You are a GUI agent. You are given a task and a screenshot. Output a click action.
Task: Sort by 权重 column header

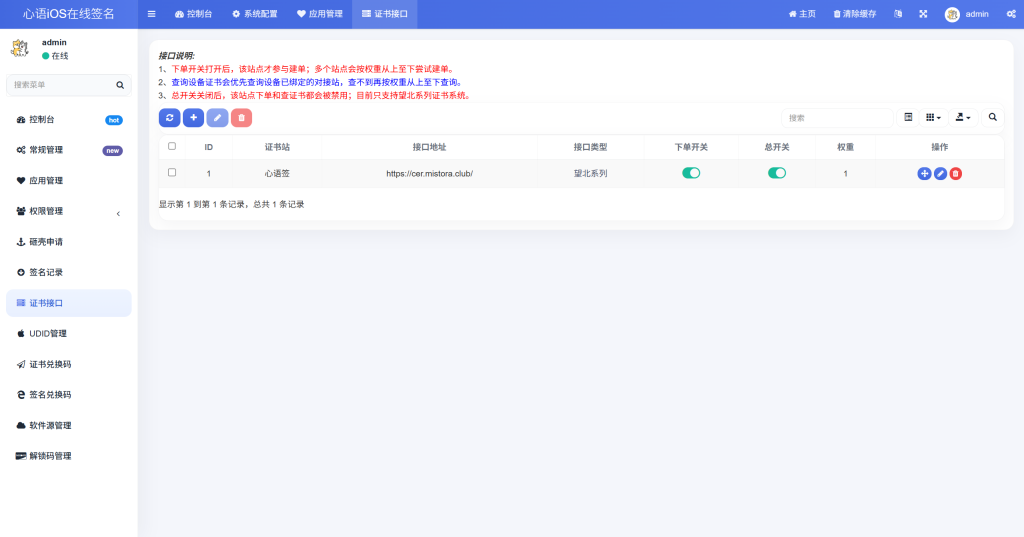point(846,147)
